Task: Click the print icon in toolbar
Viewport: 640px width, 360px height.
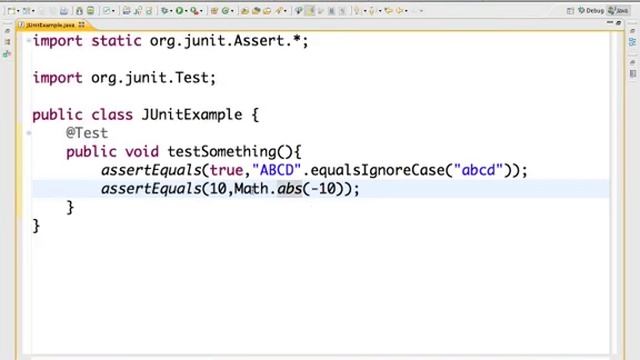Action: point(64,11)
